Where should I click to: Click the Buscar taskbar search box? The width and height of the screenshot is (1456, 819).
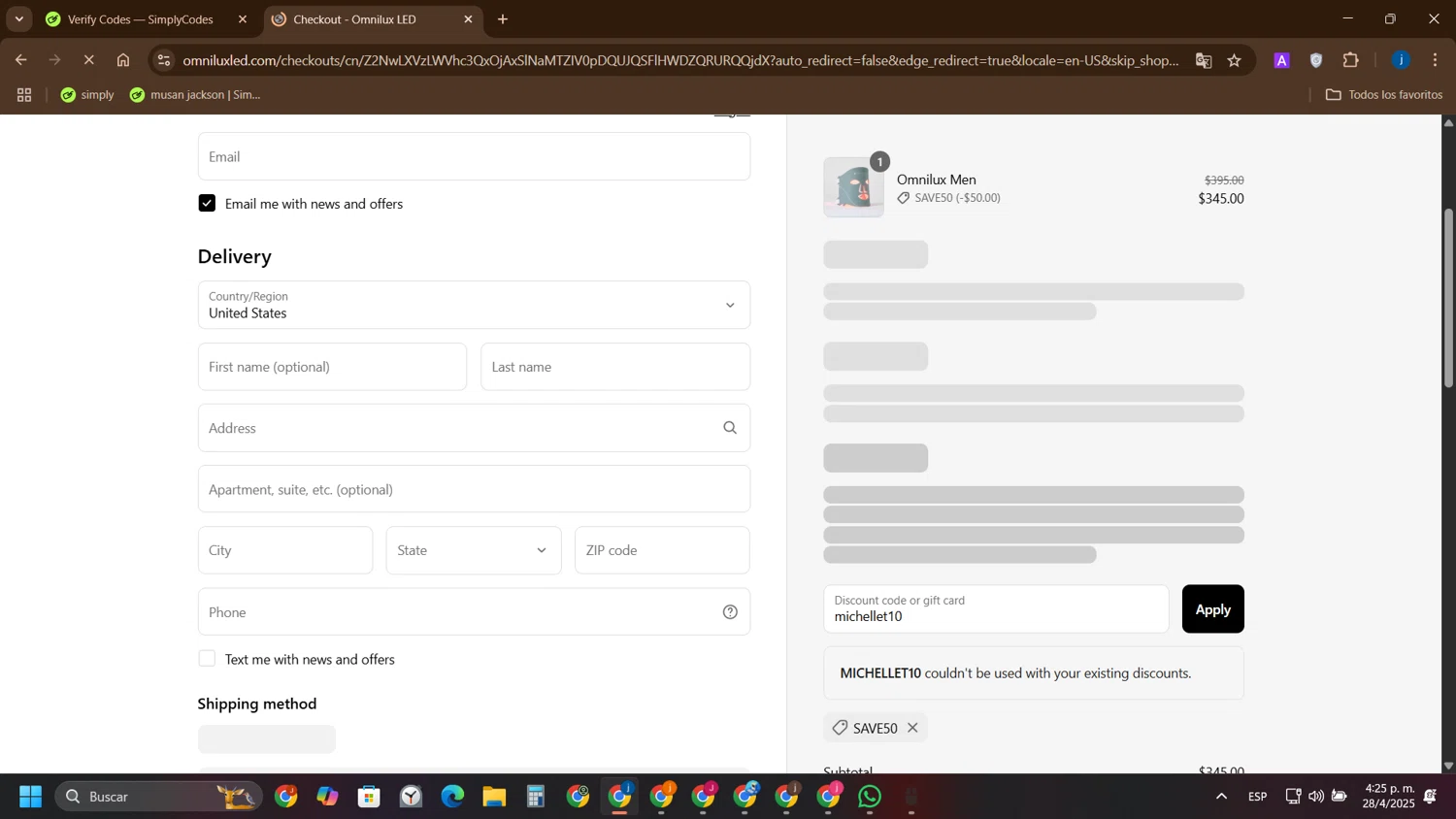[x=157, y=797]
